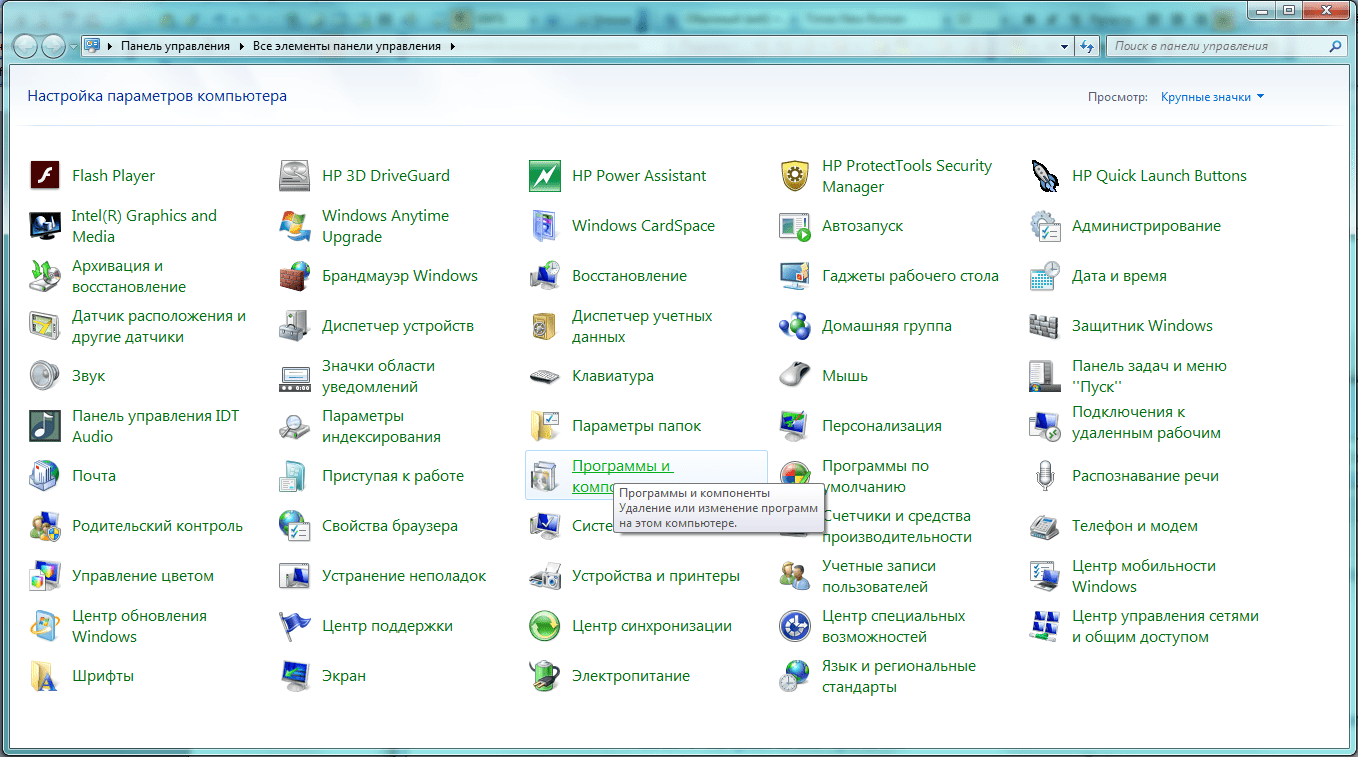Click the Диспетчер устройств icon
Viewport: 1358px width, 757px height.
pyautogui.click(x=295, y=326)
